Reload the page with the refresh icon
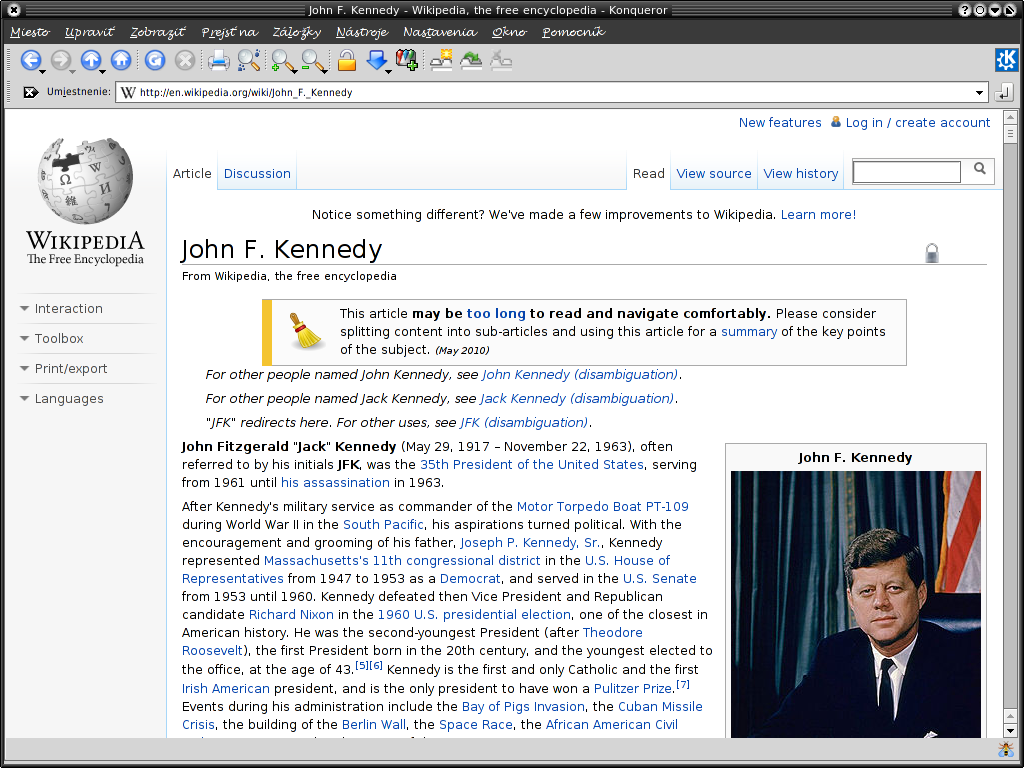 tap(155, 61)
